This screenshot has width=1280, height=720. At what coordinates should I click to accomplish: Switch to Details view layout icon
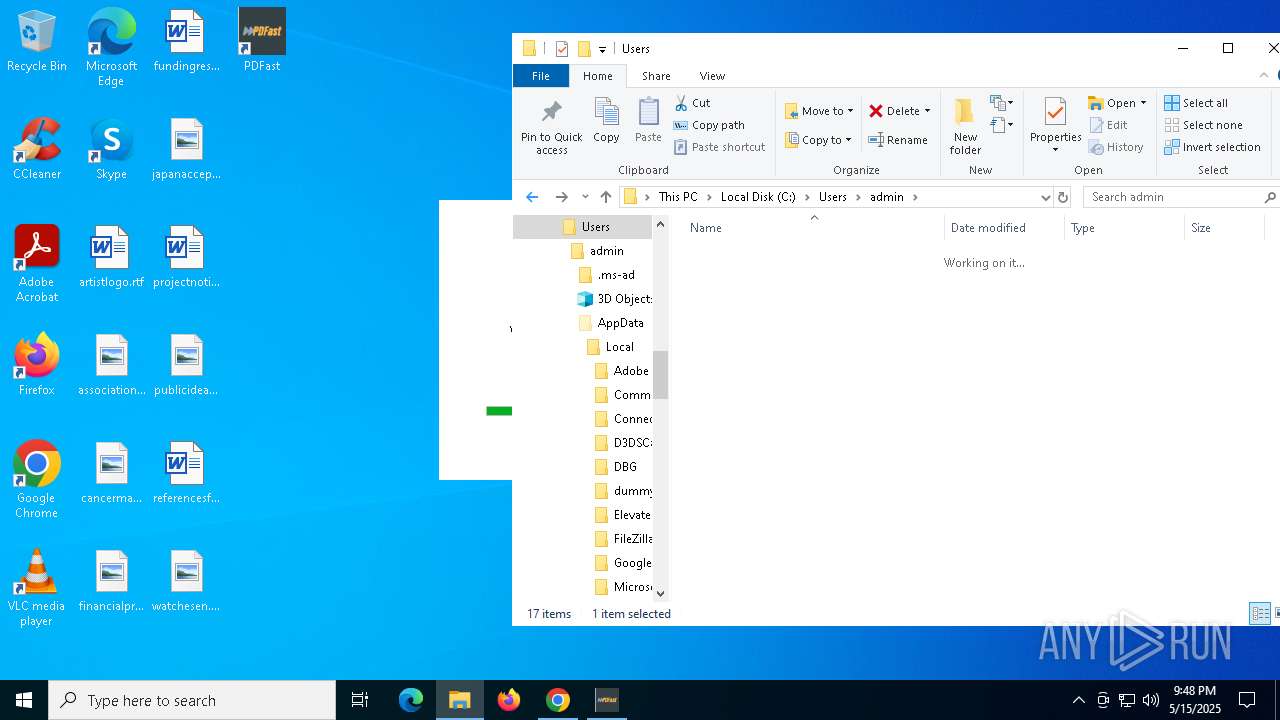1260,614
